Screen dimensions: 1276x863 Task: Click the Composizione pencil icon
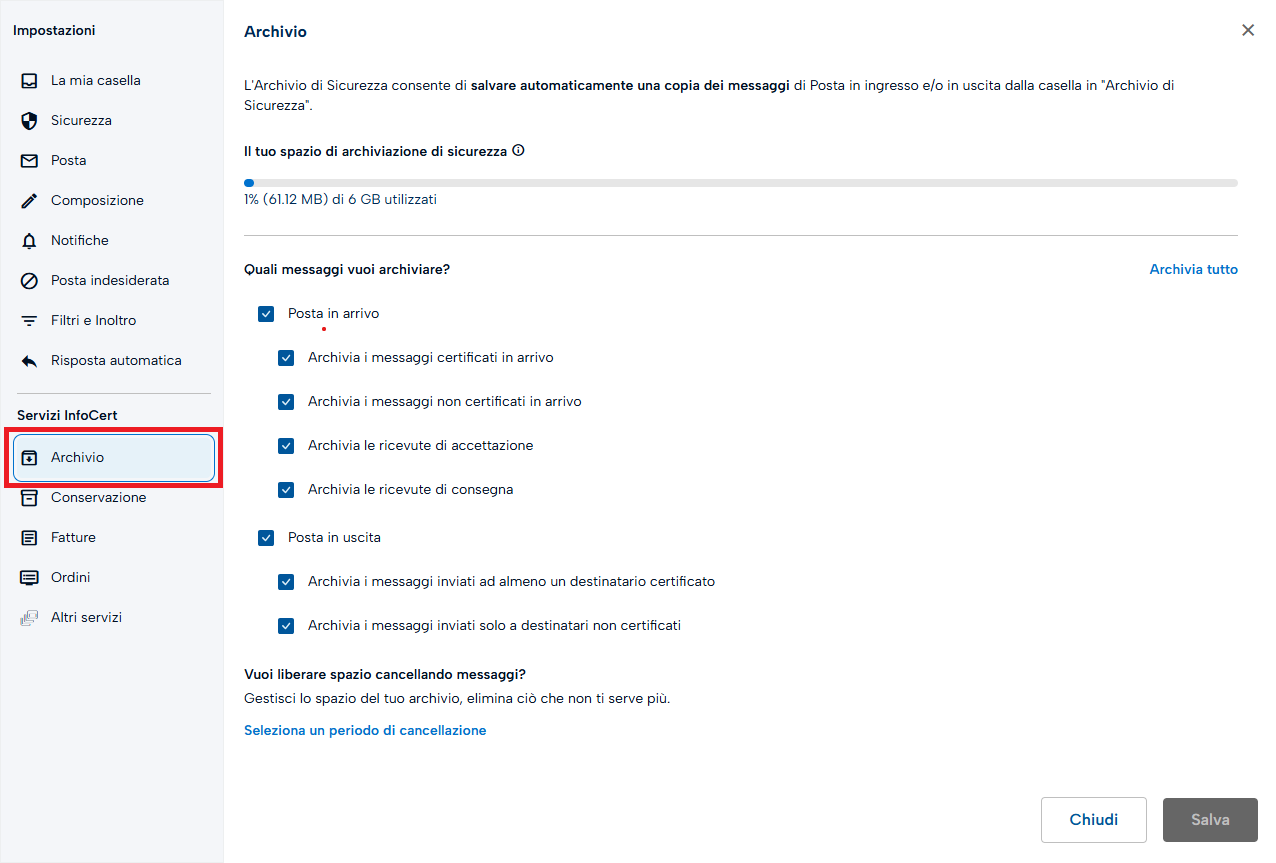pos(30,201)
